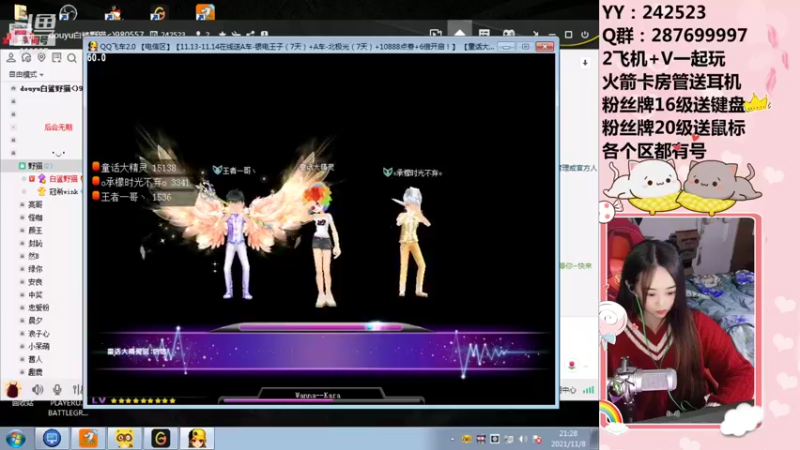Expand the 颜王 sub-channel
This screenshot has height=450, width=800.
35,231
